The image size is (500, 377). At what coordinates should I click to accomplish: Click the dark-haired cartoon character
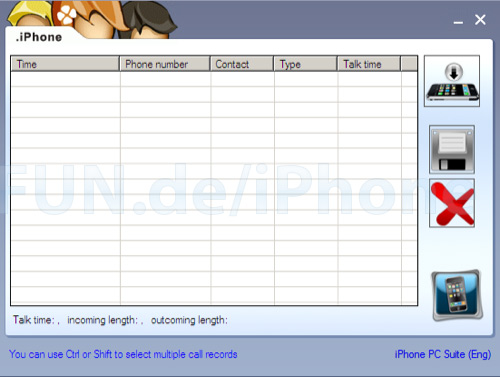point(147,20)
